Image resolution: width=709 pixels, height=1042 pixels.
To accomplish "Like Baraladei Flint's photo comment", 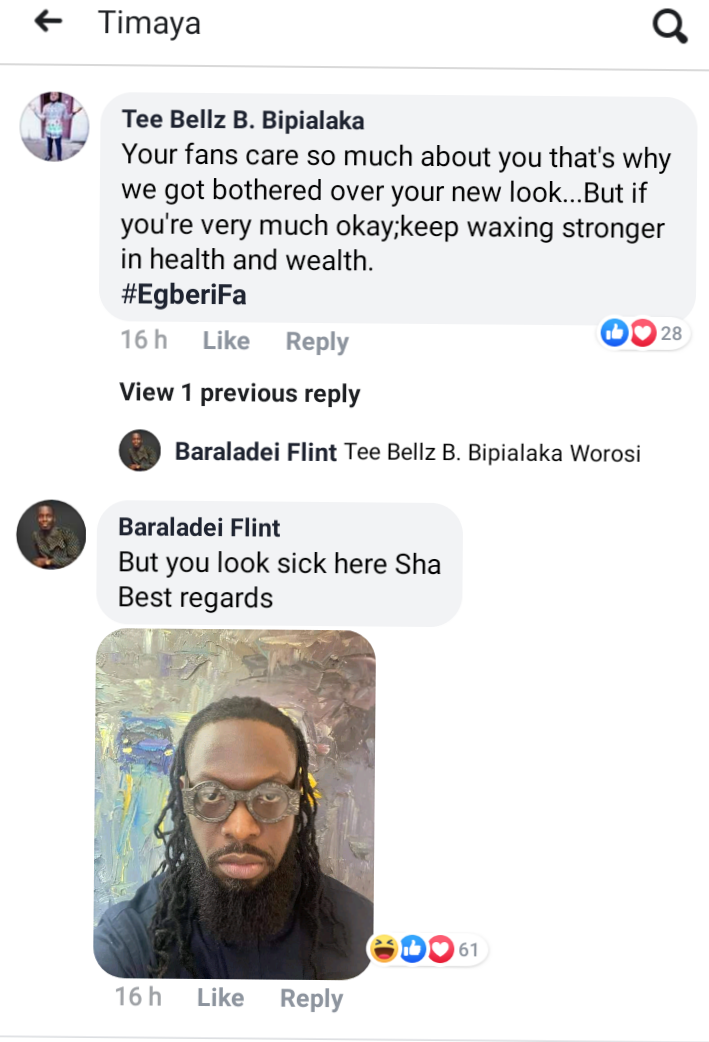I will click(x=221, y=997).
